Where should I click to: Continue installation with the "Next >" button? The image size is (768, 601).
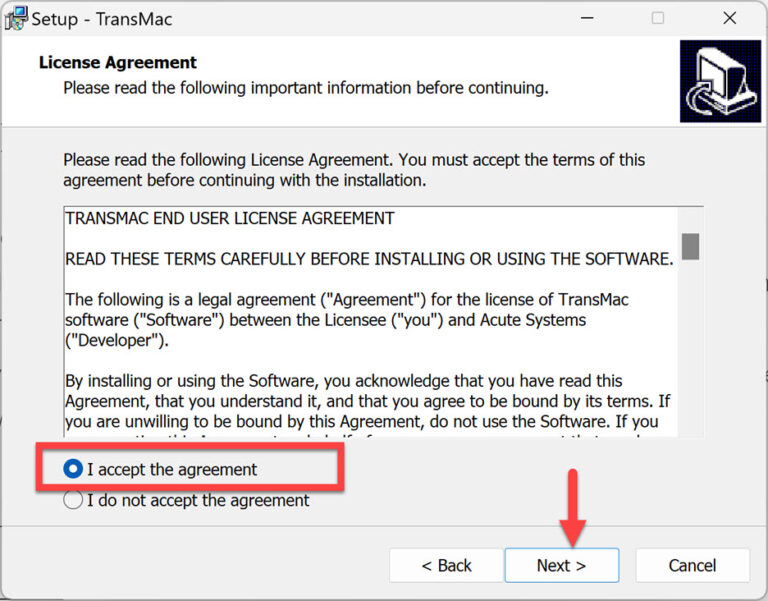562,565
